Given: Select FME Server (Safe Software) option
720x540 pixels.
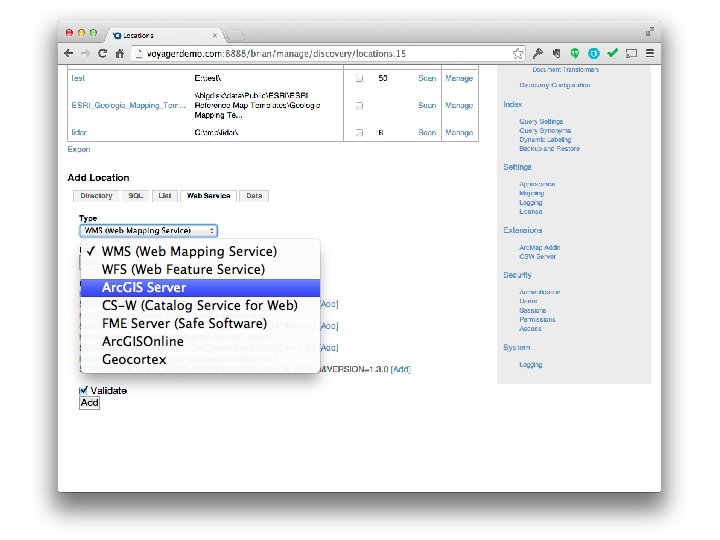Looking at the screenshot, I should tap(200, 323).
